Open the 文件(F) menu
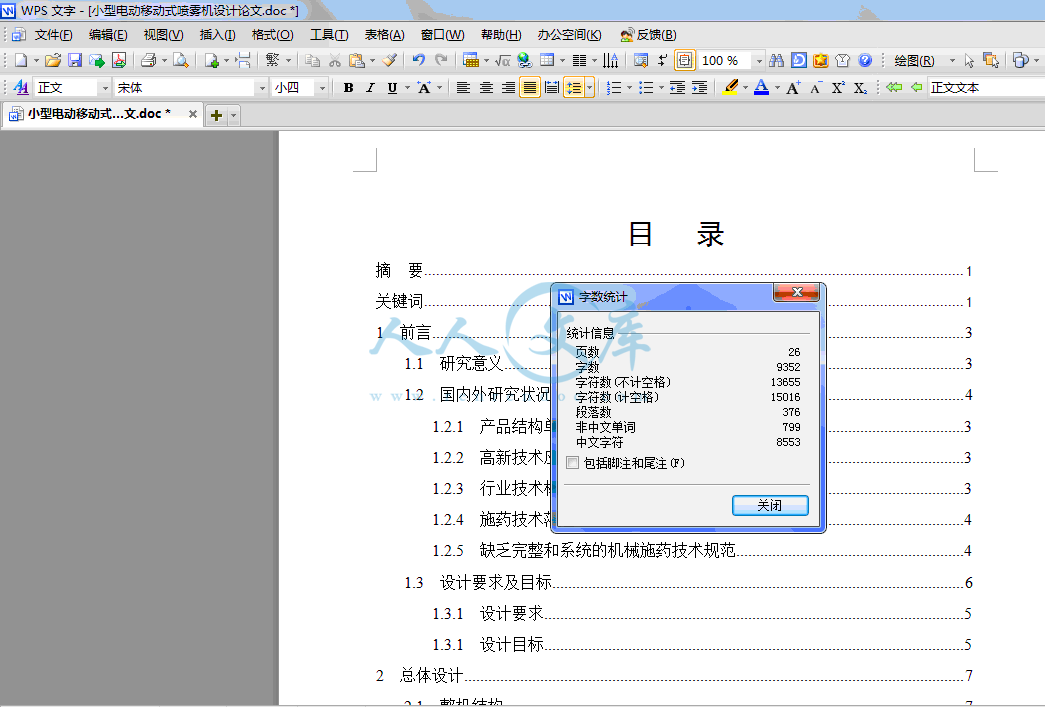The image size is (1045, 707). click(x=53, y=35)
